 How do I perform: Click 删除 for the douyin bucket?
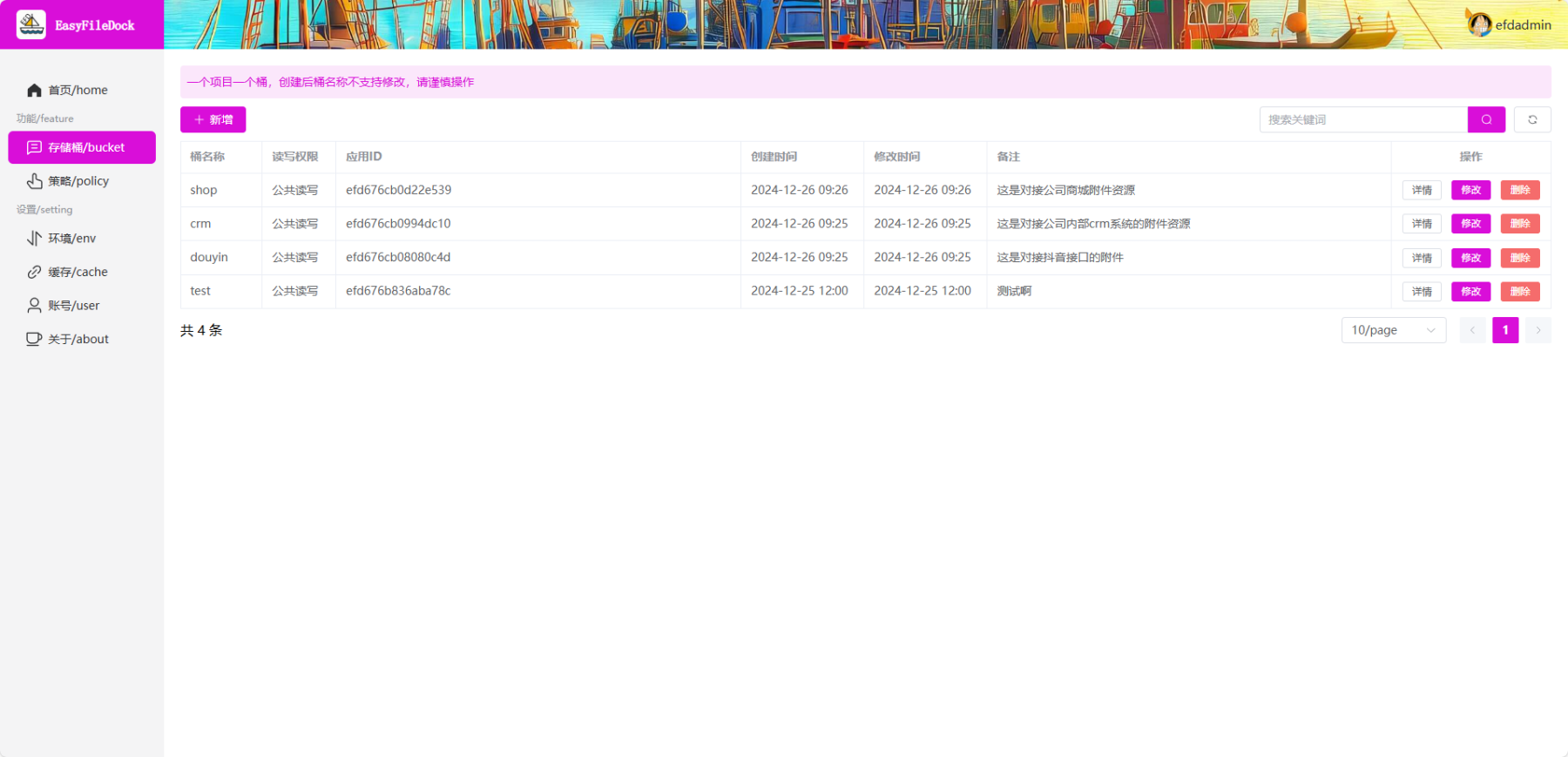[x=1520, y=258]
